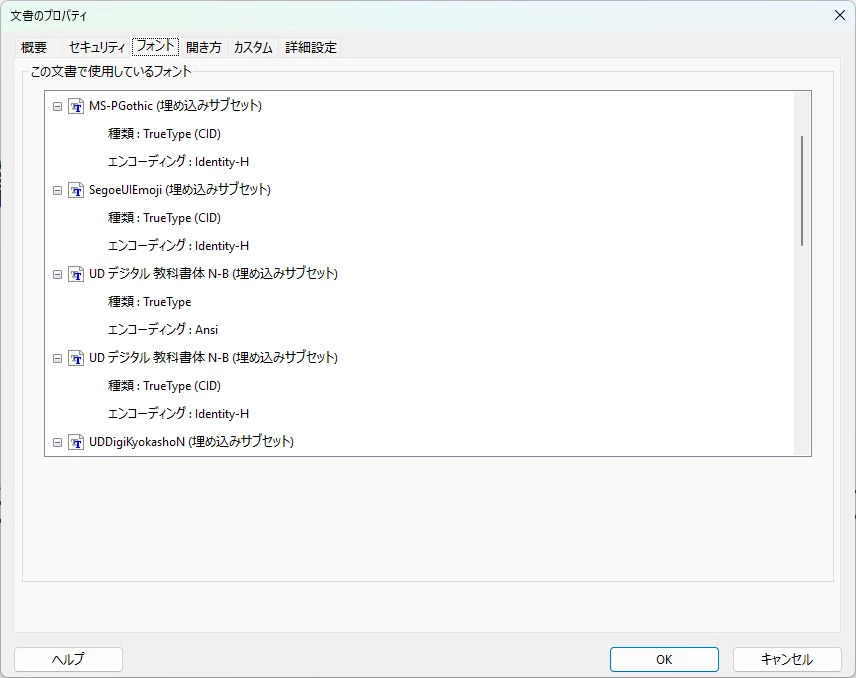This screenshot has height=678, width=856.
Task: Select the UDDigiKyokashoN (埋め込みサブセット) row
Action: point(191,442)
